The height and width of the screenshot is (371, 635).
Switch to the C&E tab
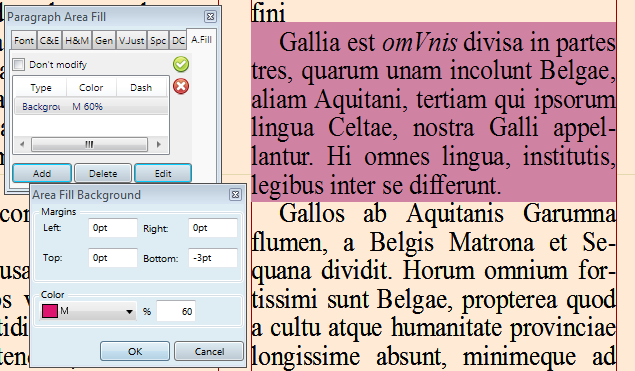click(x=49, y=41)
